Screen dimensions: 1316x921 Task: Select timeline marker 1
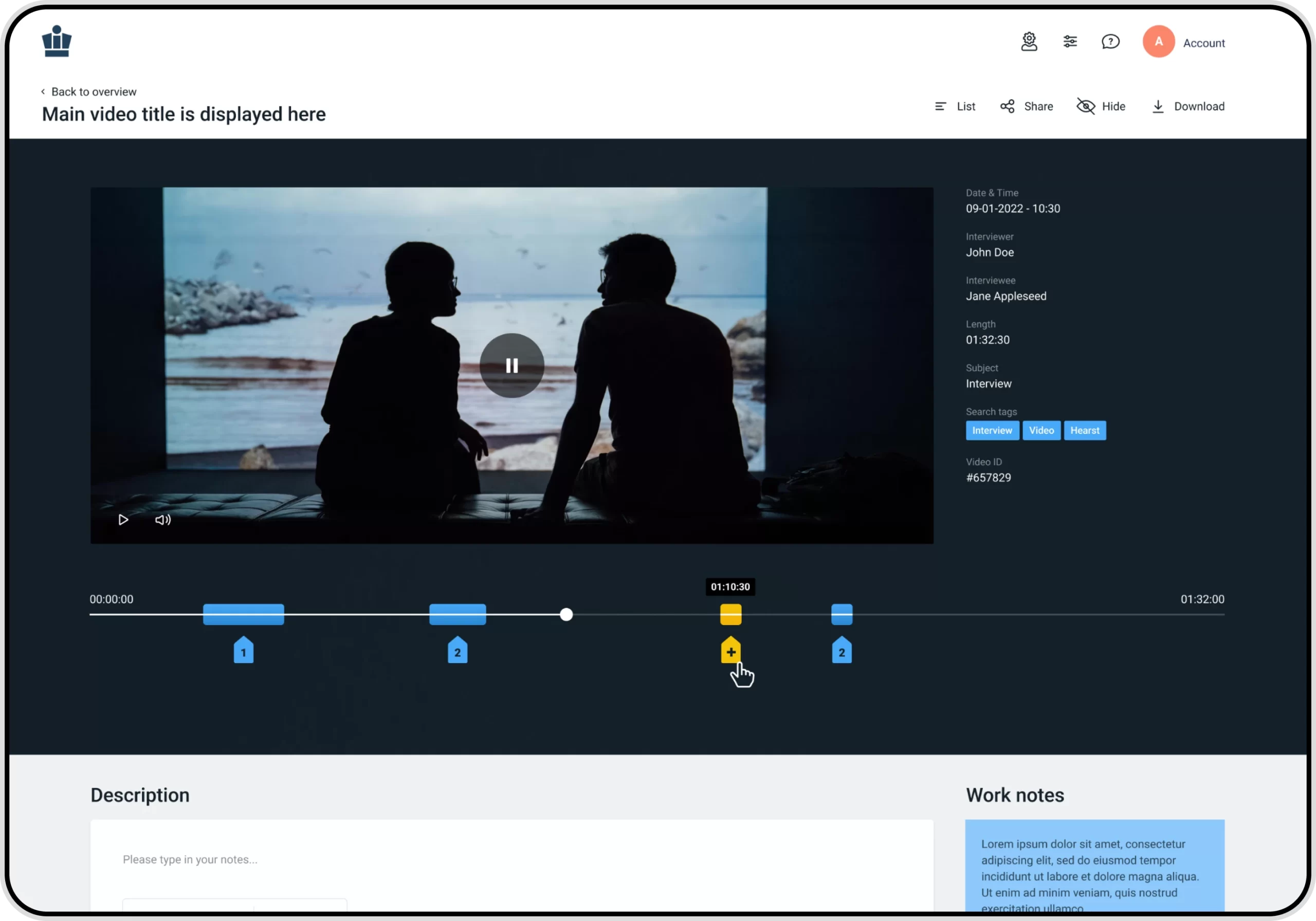pos(244,651)
